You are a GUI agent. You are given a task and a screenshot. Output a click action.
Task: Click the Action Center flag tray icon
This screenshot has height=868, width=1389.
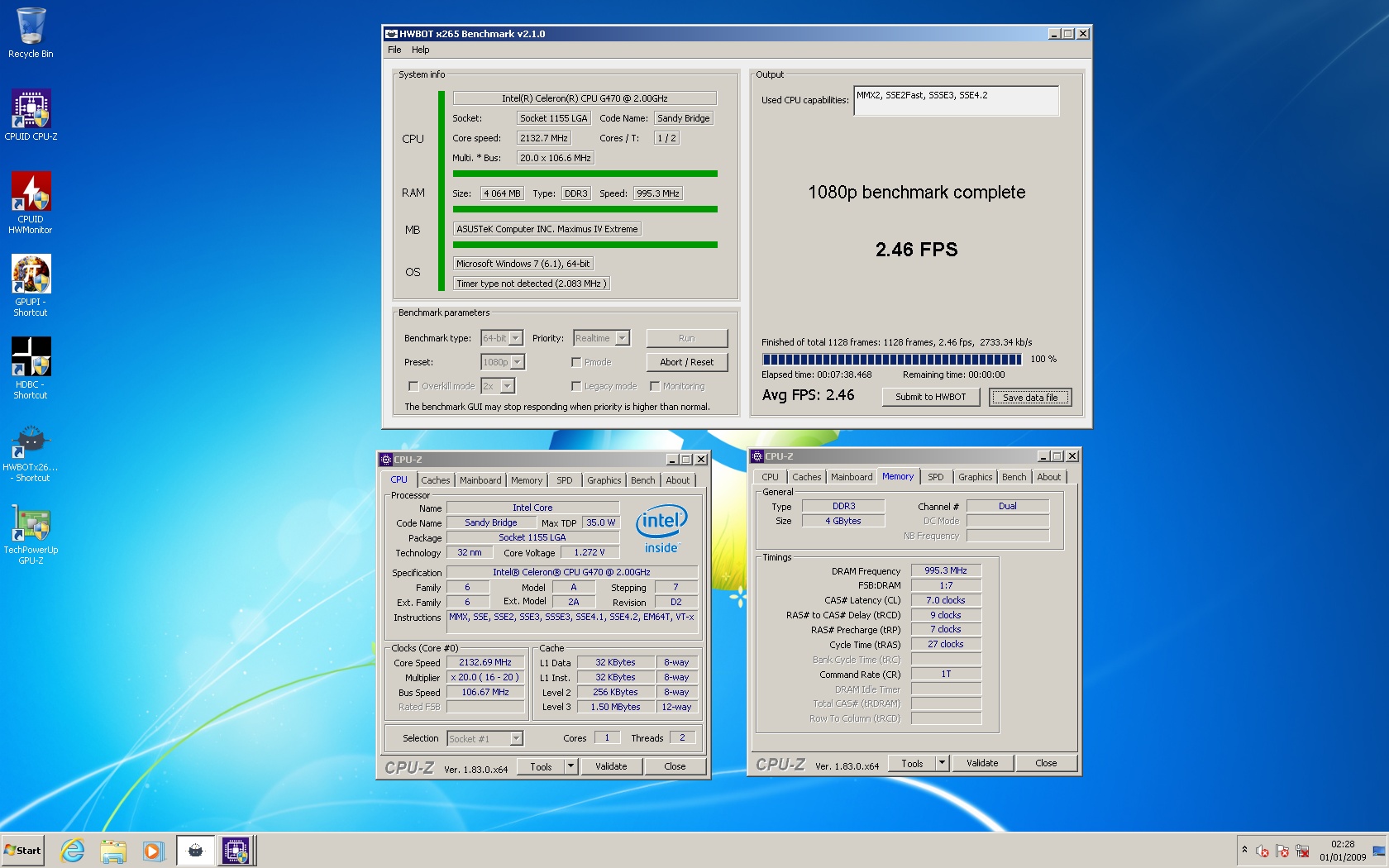tap(1282, 851)
